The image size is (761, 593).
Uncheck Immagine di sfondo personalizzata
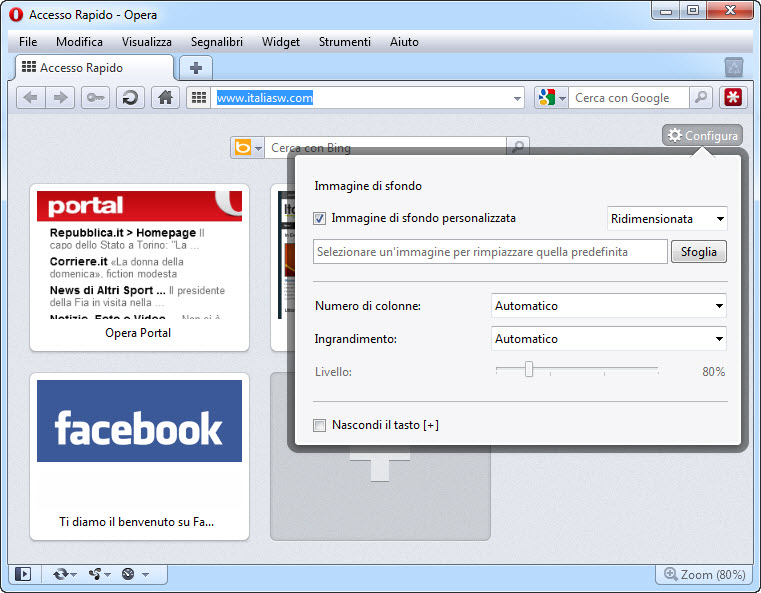point(319,218)
